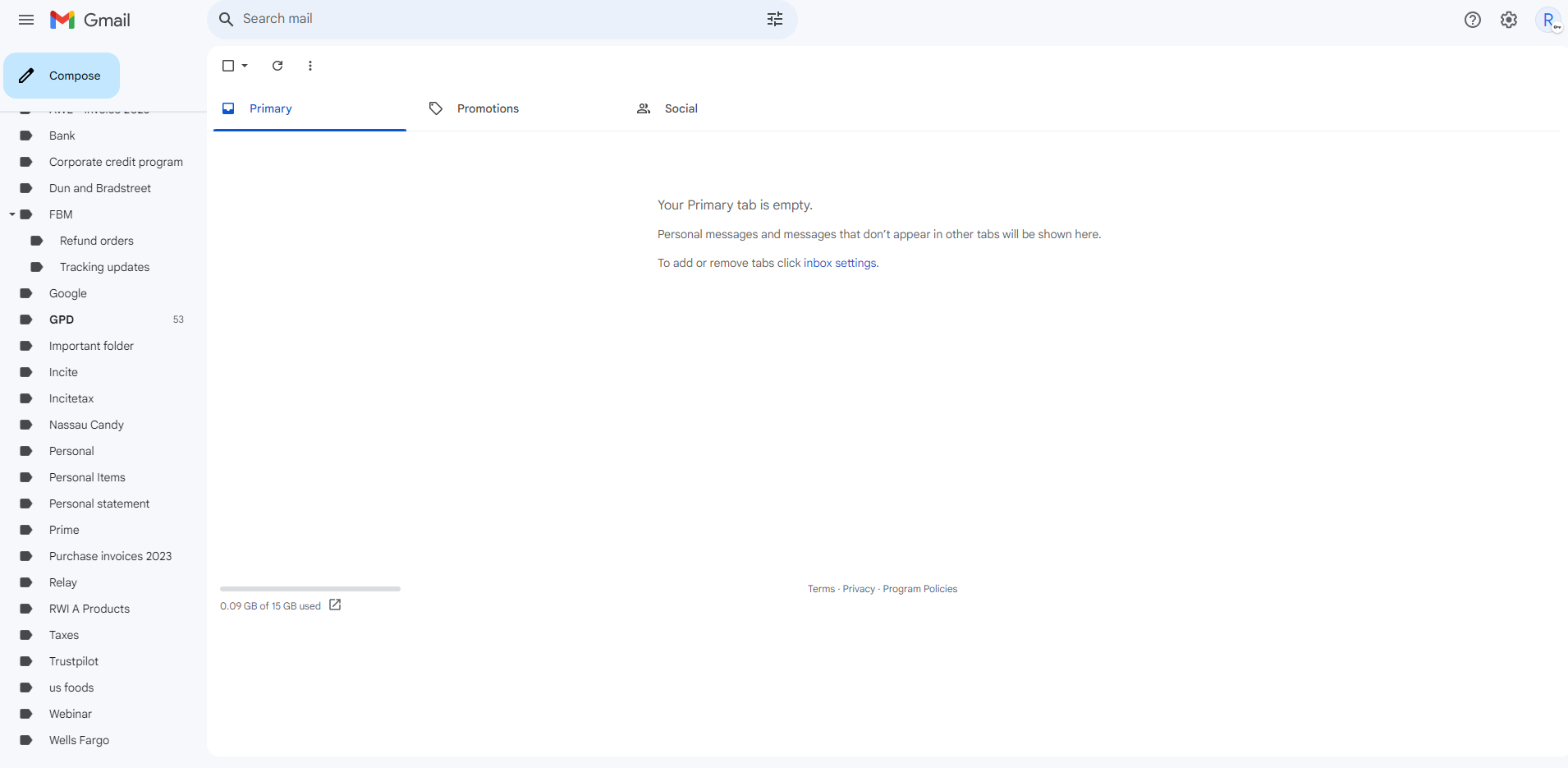Click the Google label icon
The image size is (1568, 768).
tap(26, 293)
